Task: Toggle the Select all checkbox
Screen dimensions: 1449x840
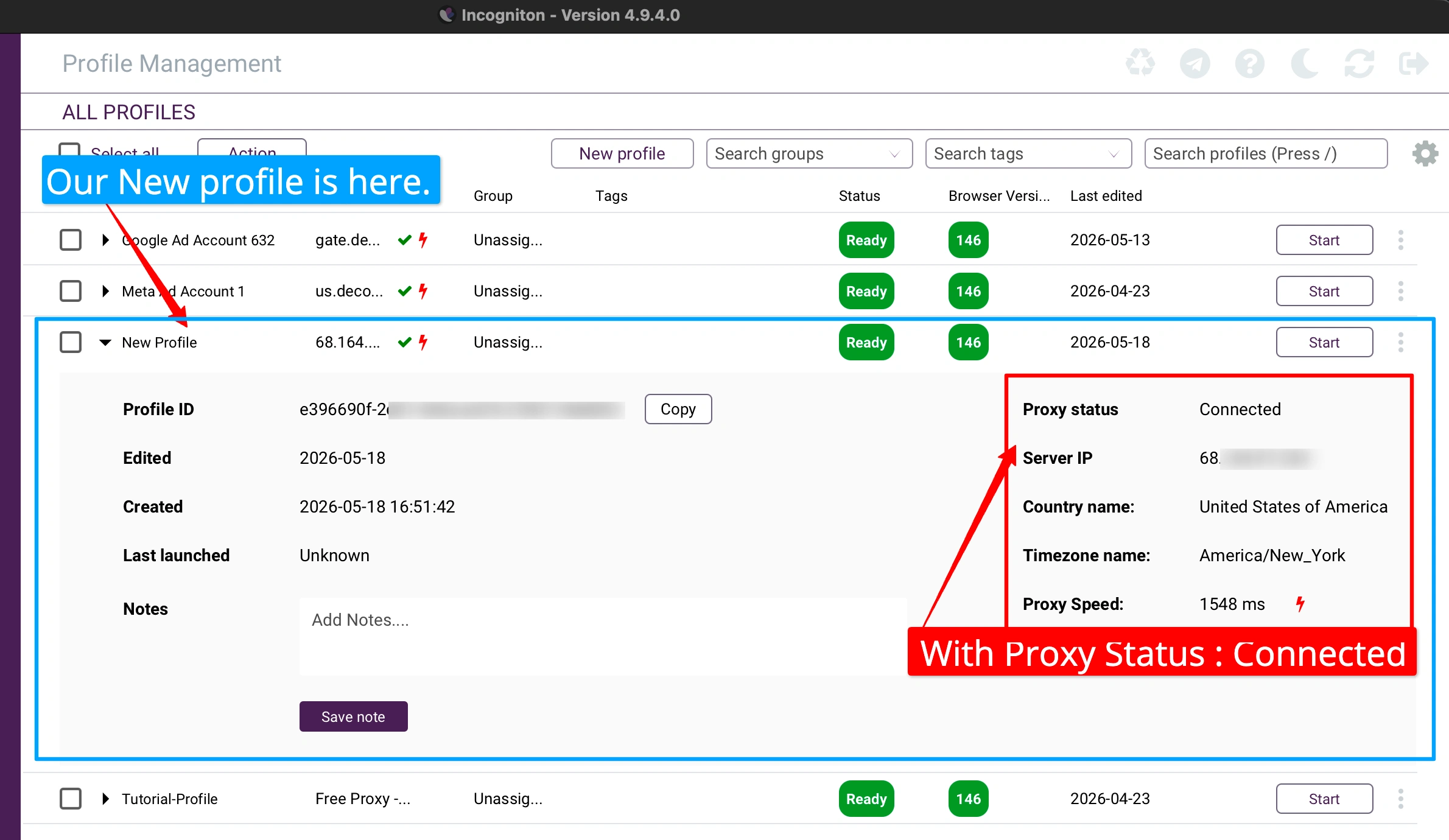Action: [69, 149]
